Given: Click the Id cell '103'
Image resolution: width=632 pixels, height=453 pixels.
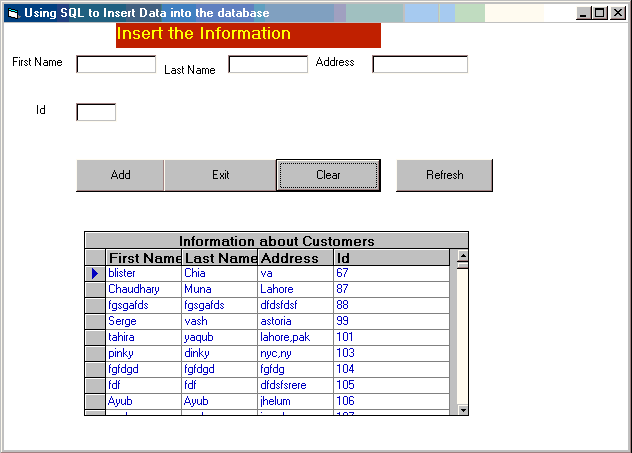Looking at the screenshot, I should [x=391, y=353].
